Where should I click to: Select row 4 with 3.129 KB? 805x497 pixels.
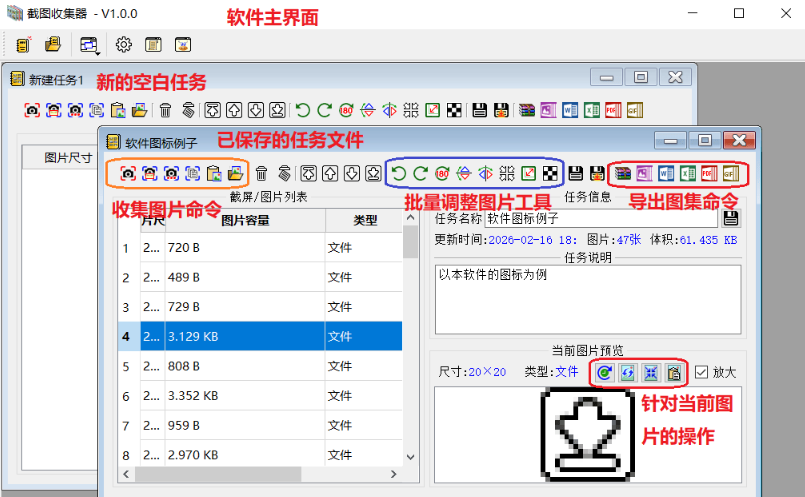(260, 336)
